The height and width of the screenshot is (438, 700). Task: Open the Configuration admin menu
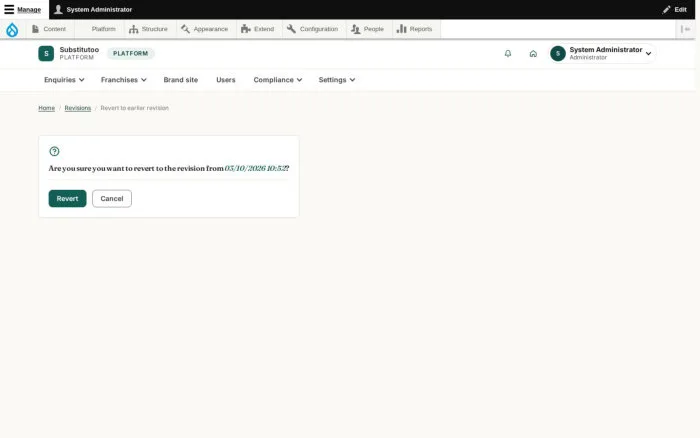(x=312, y=29)
